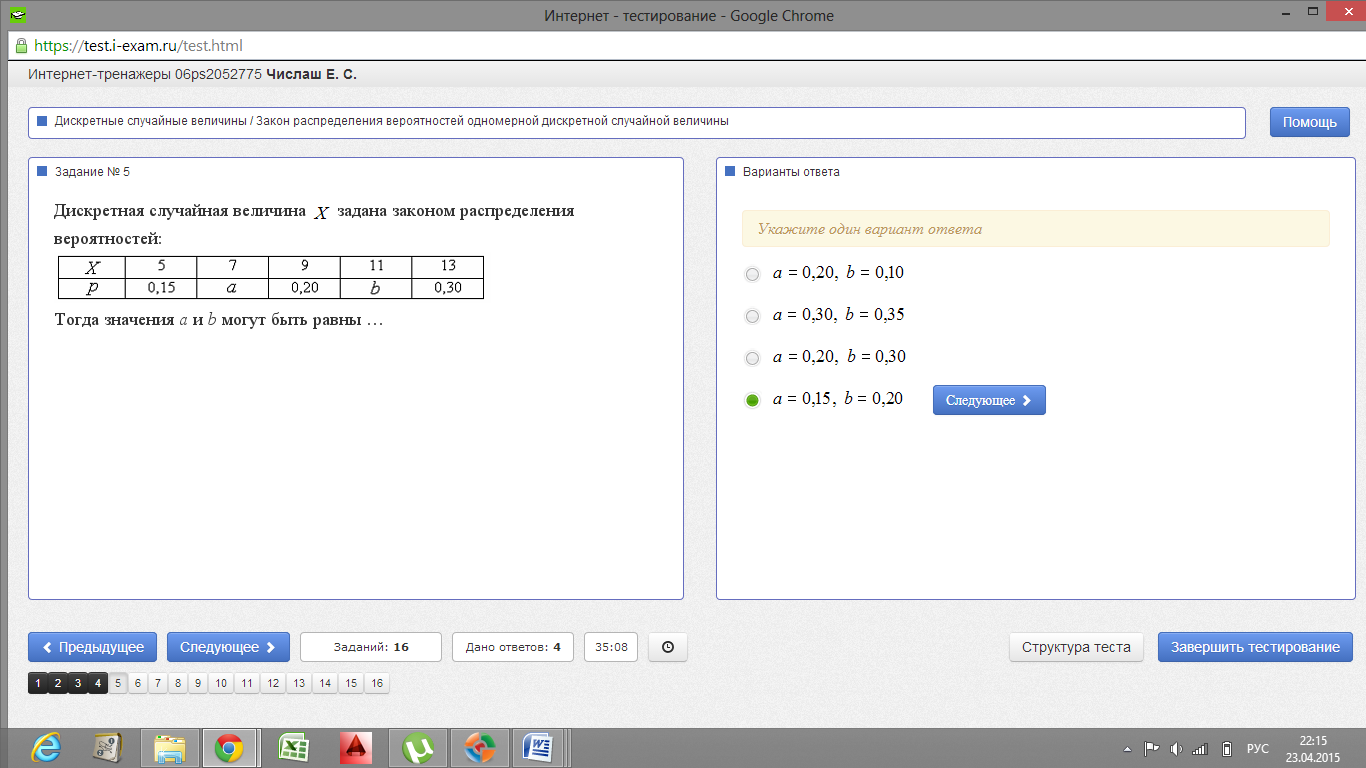Jump to question 6
Viewport: 1366px width, 768px height.
[x=138, y=684]
